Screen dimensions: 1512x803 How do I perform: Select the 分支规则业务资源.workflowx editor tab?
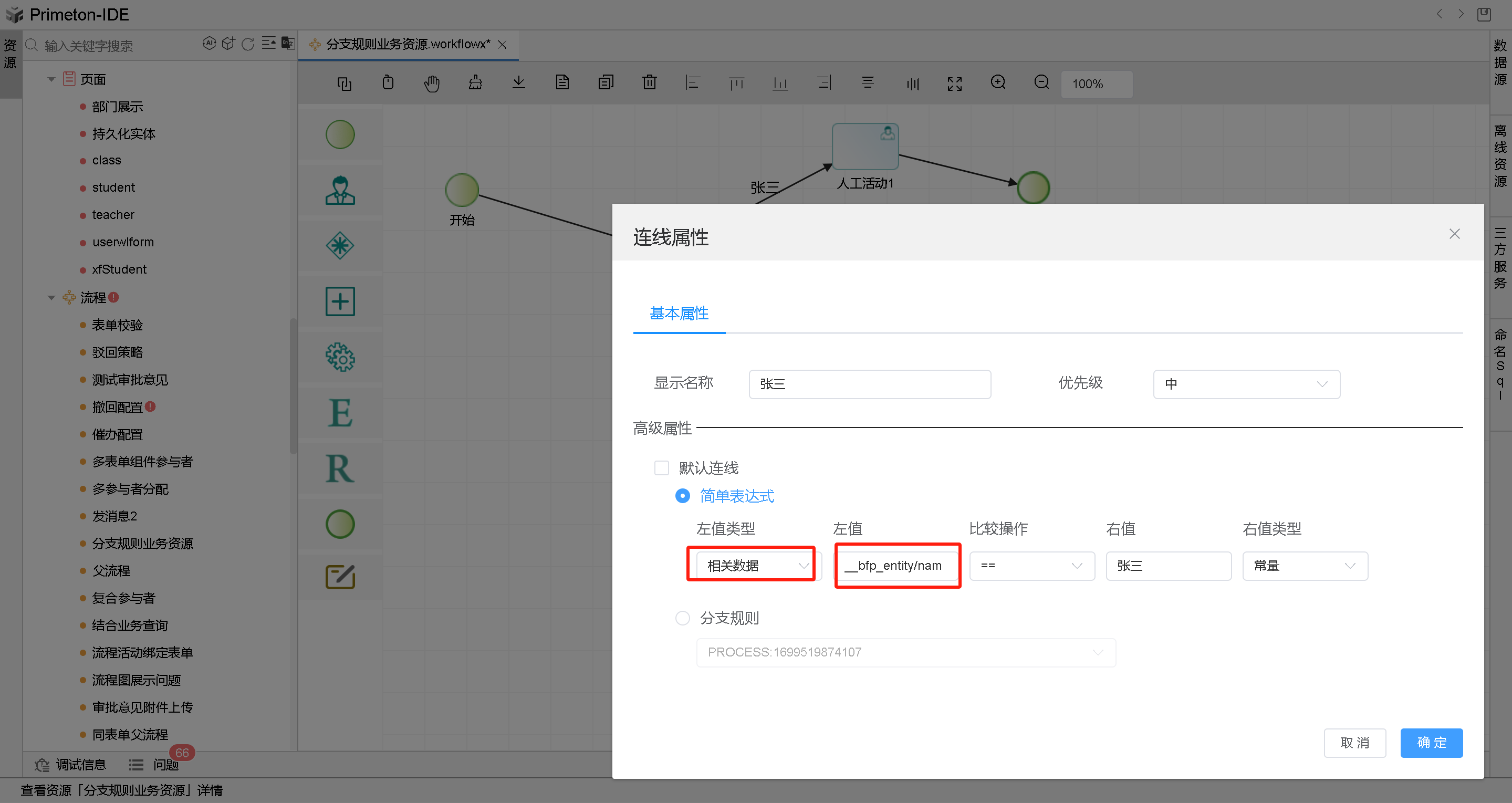tap(408, 45)
